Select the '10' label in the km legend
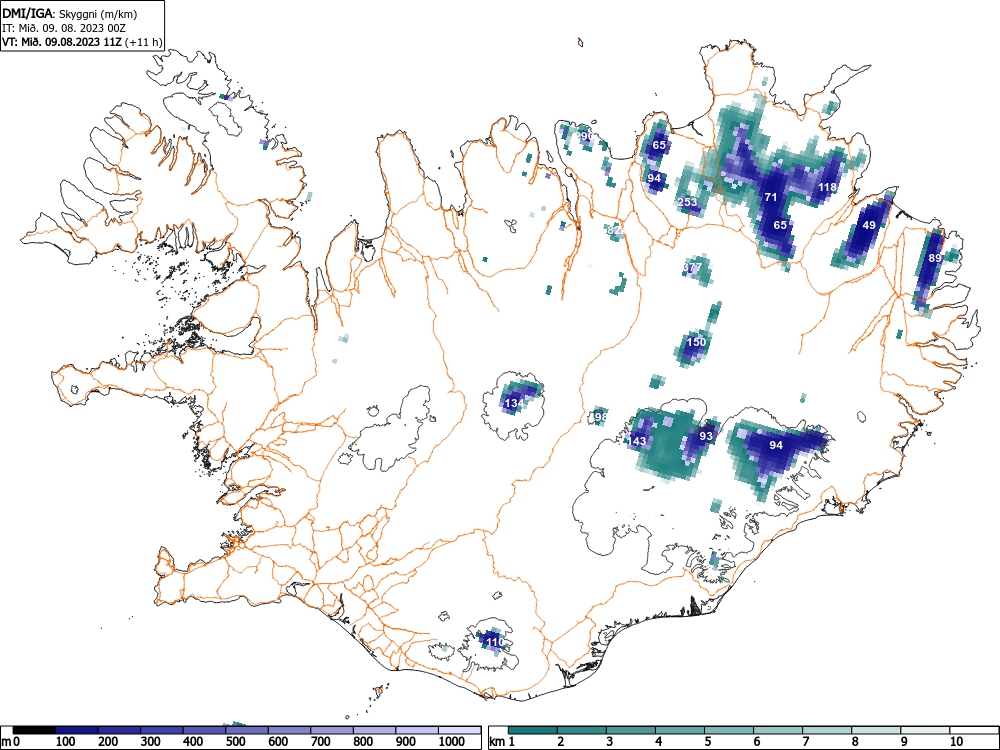 pyautogui.click(x=955, y=742)
